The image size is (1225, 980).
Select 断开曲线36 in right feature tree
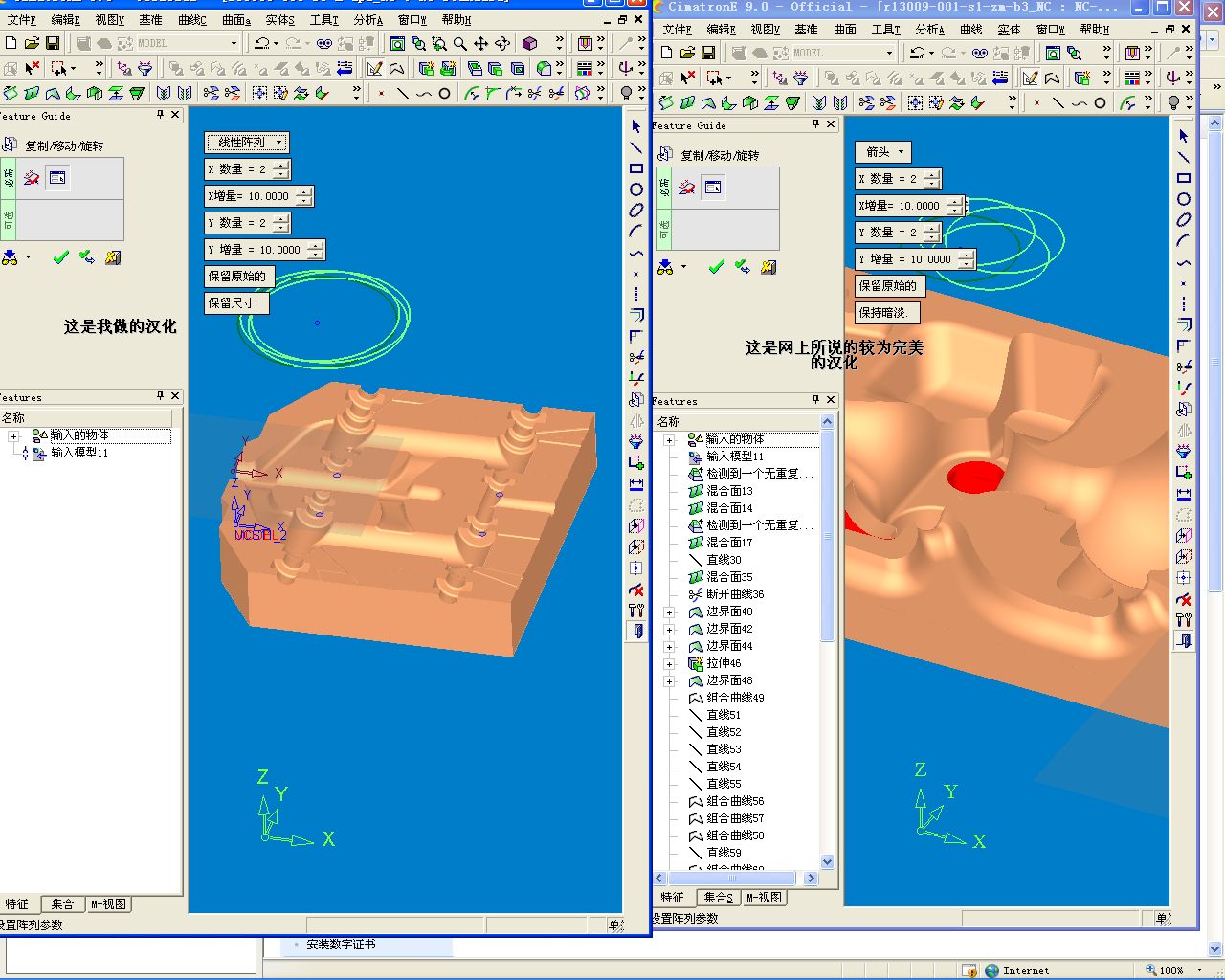[x=735, y=594]
